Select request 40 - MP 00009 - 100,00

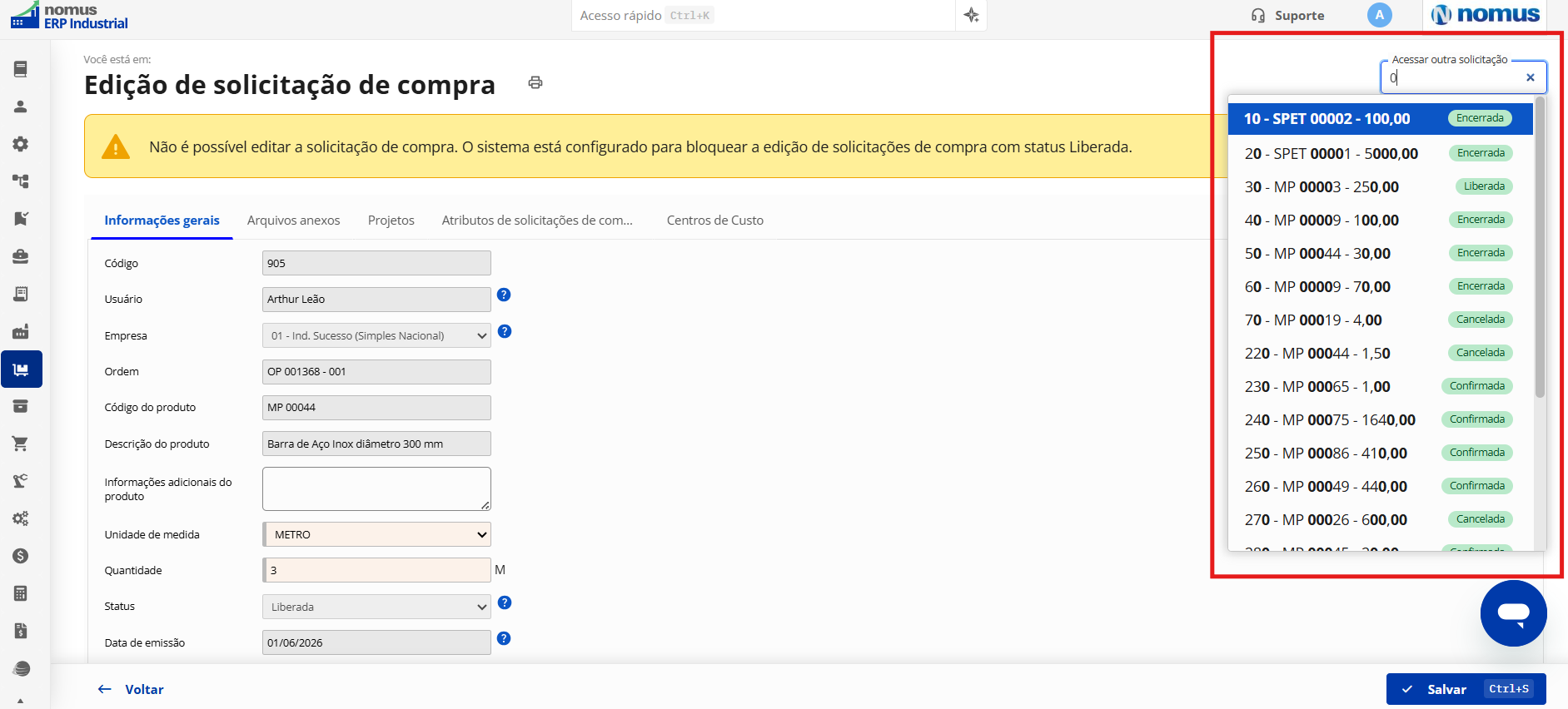tap(1380, 220)
